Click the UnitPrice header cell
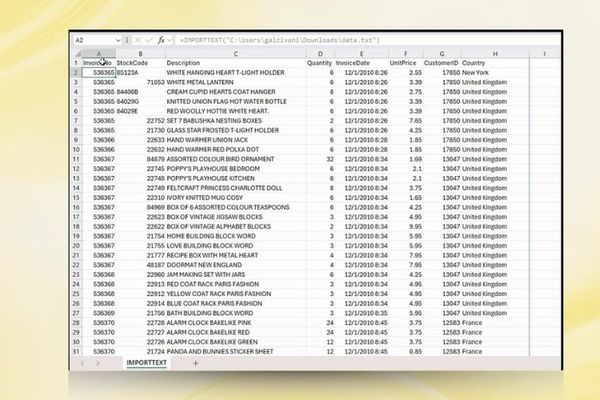Screen dimensions: 600x400 point(406,63)
